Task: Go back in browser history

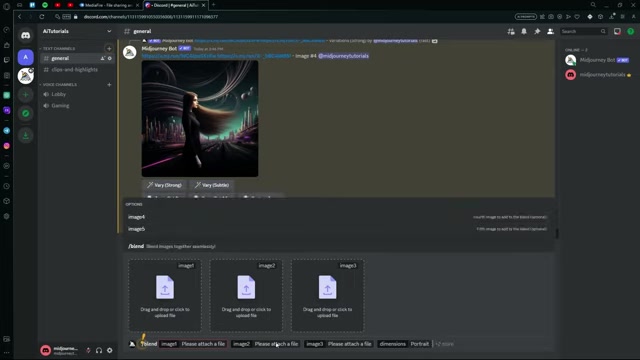Action: tap(20, 17)
